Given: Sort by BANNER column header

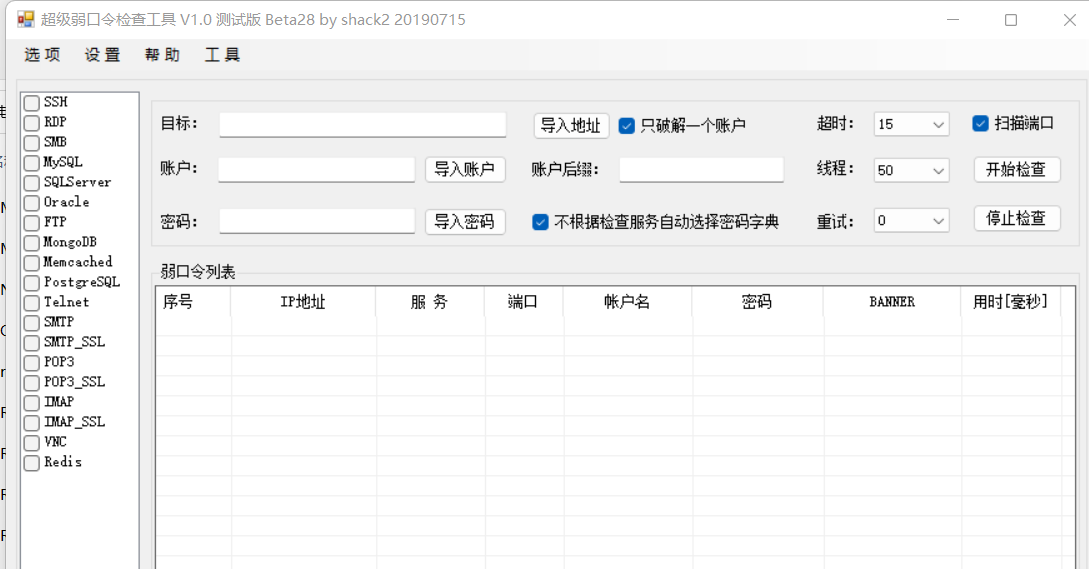Looking at the screenshot, I should pyautogui.click(x=892, y=302).
